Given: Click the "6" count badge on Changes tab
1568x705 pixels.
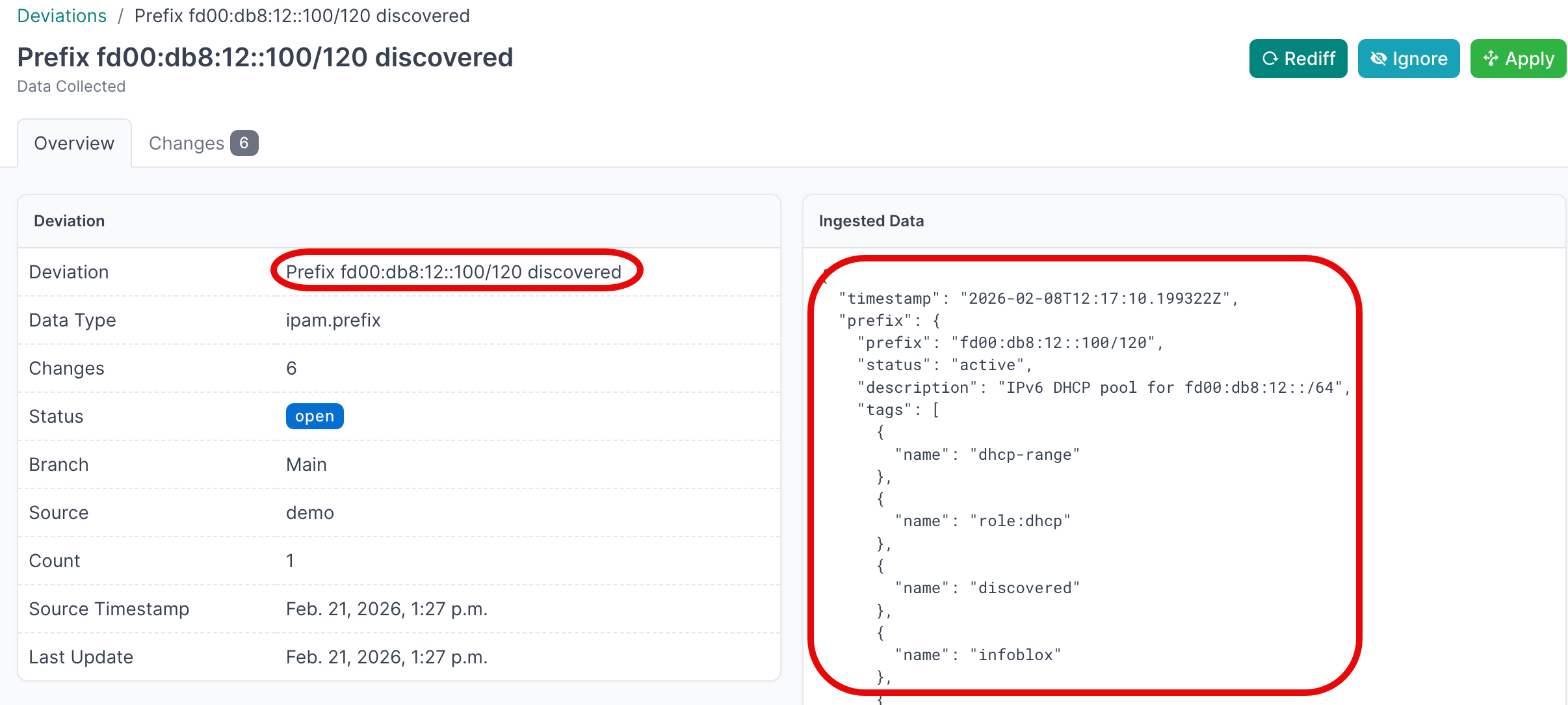Looking at the screenshot, I should pyautogui.click(x=244, y=142).
